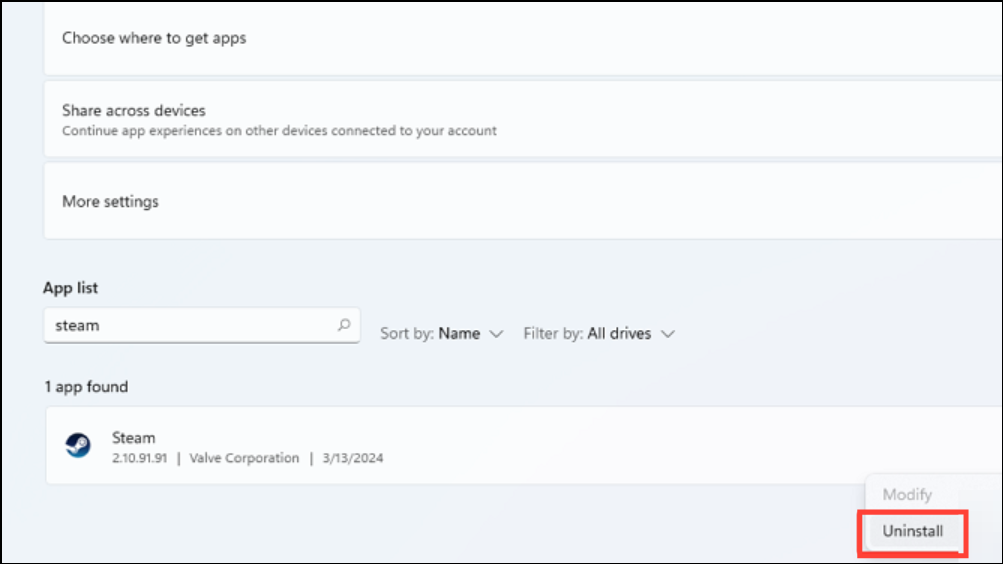Image resolution: width=1003 pixels, height=564 pixels.
Task: Click the chevron next to Sort by Name
Action: [497, 333]
